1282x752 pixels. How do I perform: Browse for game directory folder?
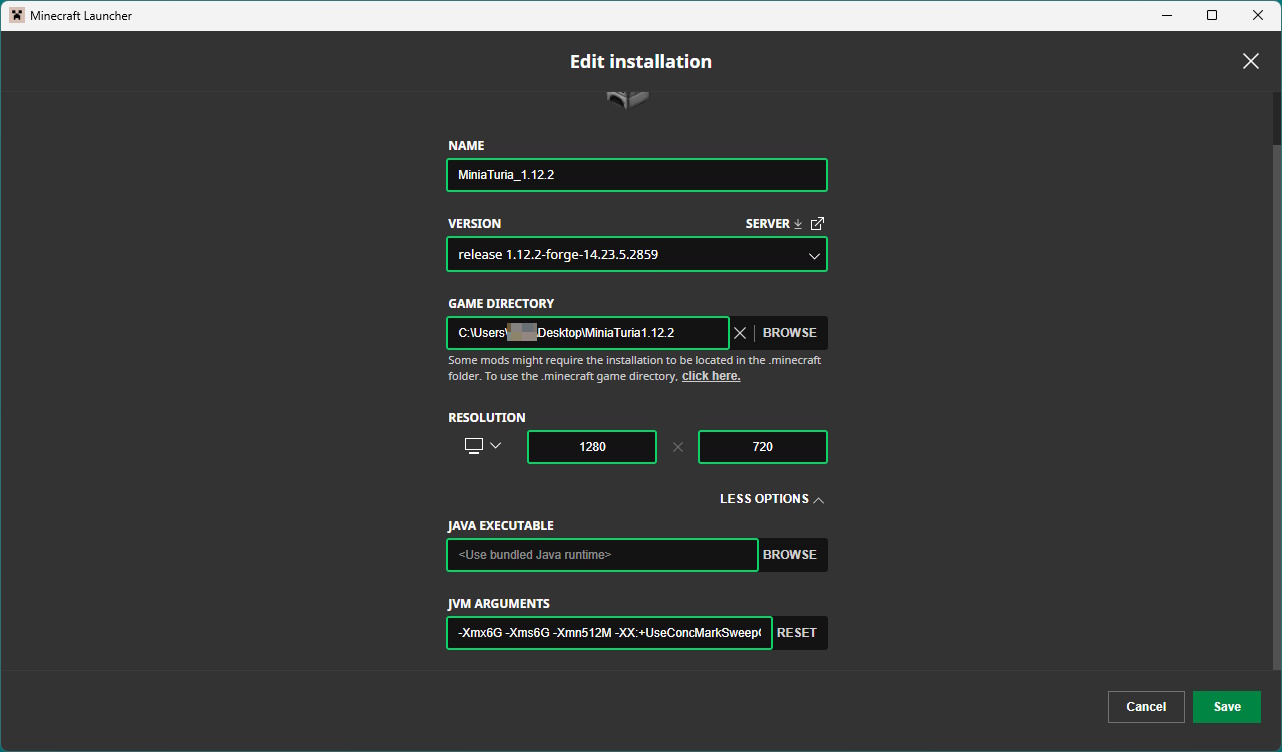790,333
